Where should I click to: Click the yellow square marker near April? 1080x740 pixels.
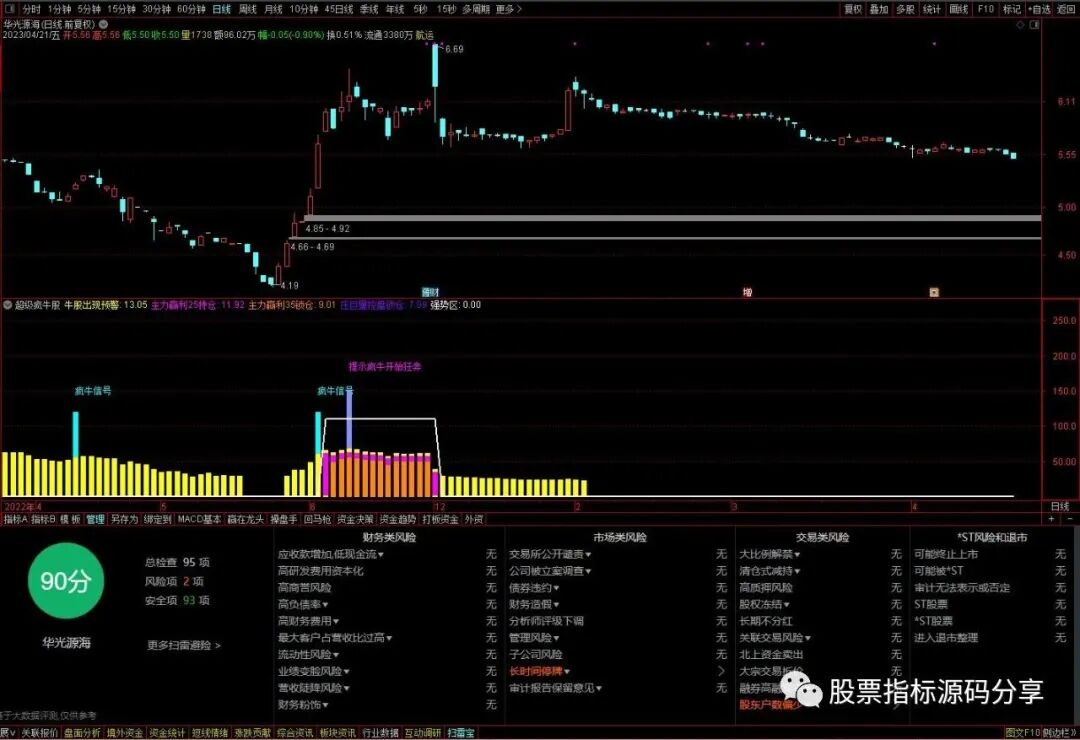(934, 292)
